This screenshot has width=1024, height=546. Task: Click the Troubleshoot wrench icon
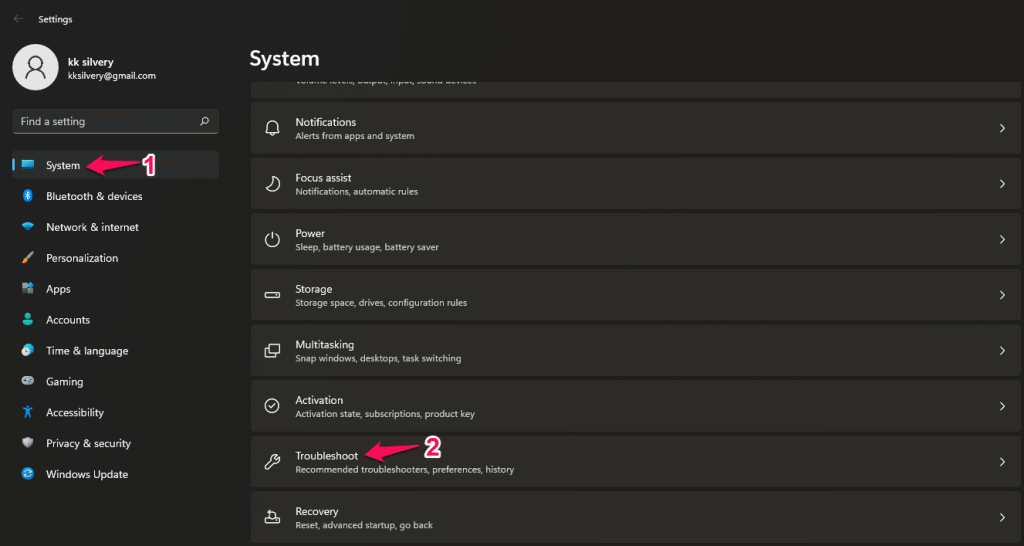point(272,462)
